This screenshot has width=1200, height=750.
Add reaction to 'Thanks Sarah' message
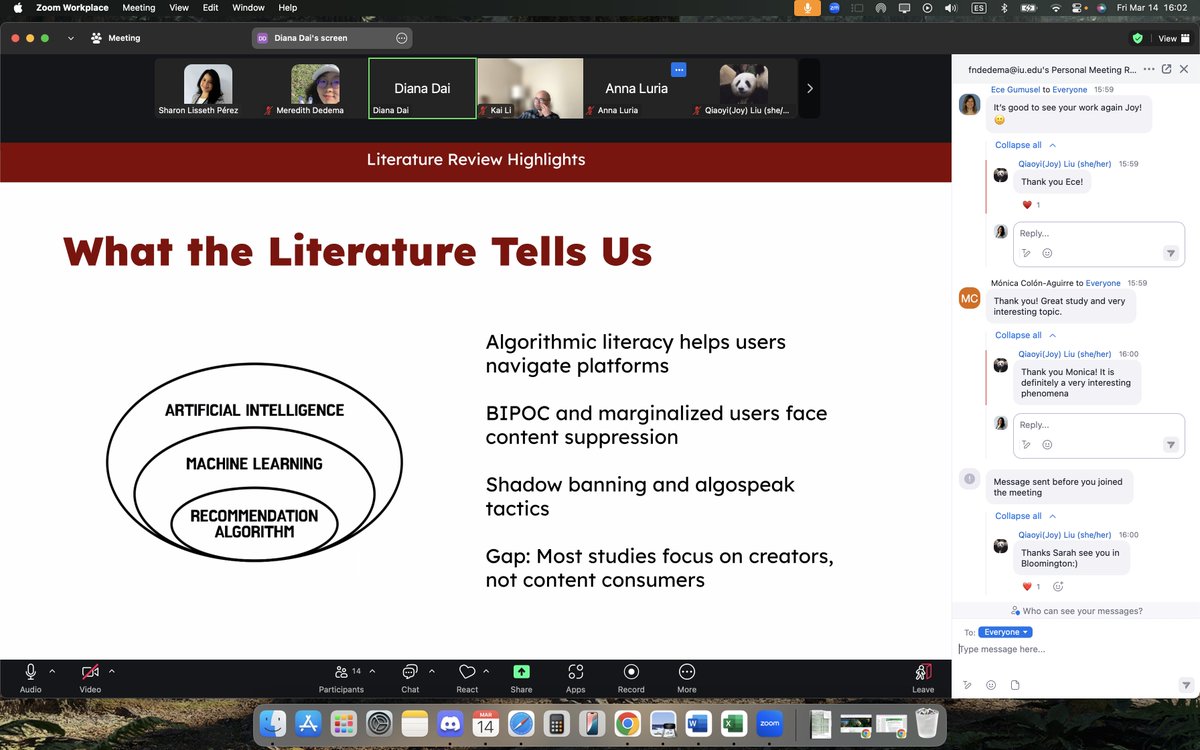point(1058,587)
